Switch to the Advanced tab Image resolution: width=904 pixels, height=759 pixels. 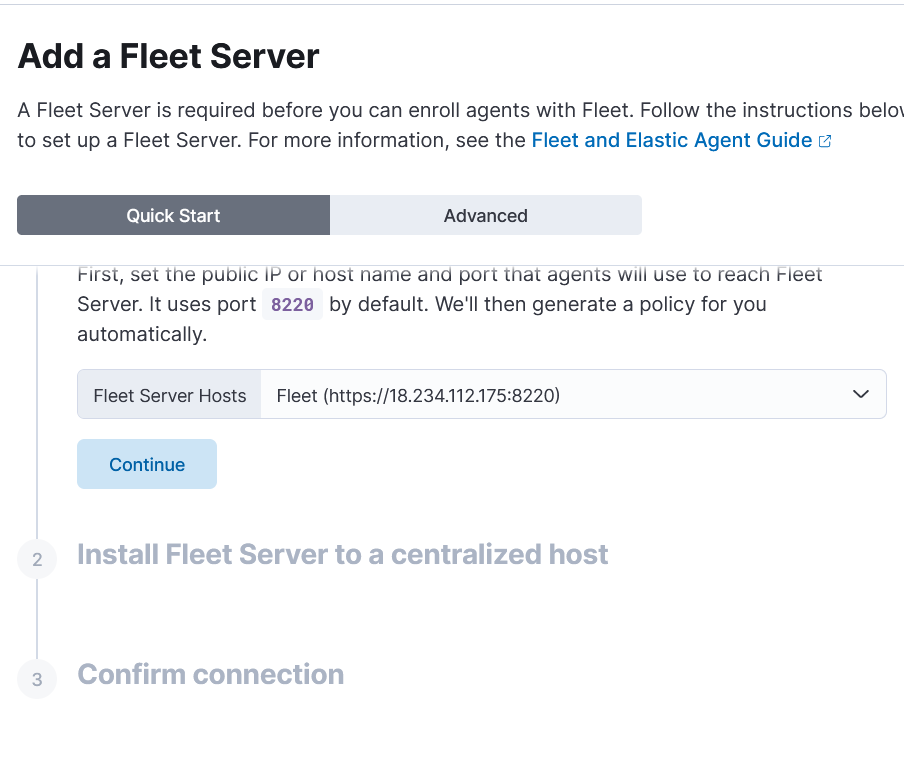485,215
